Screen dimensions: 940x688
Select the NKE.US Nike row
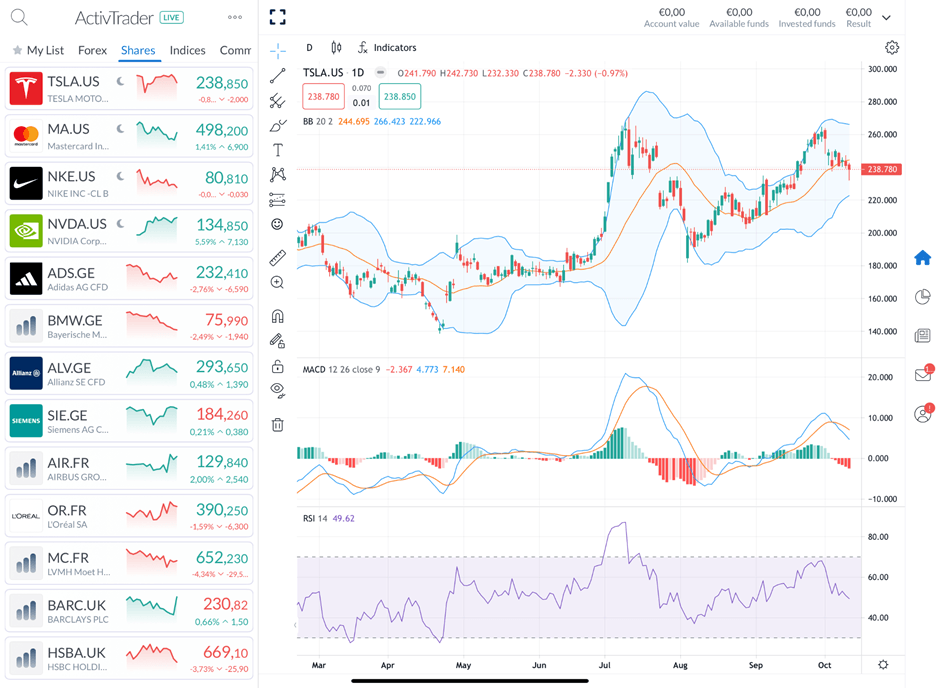[129, 183]
